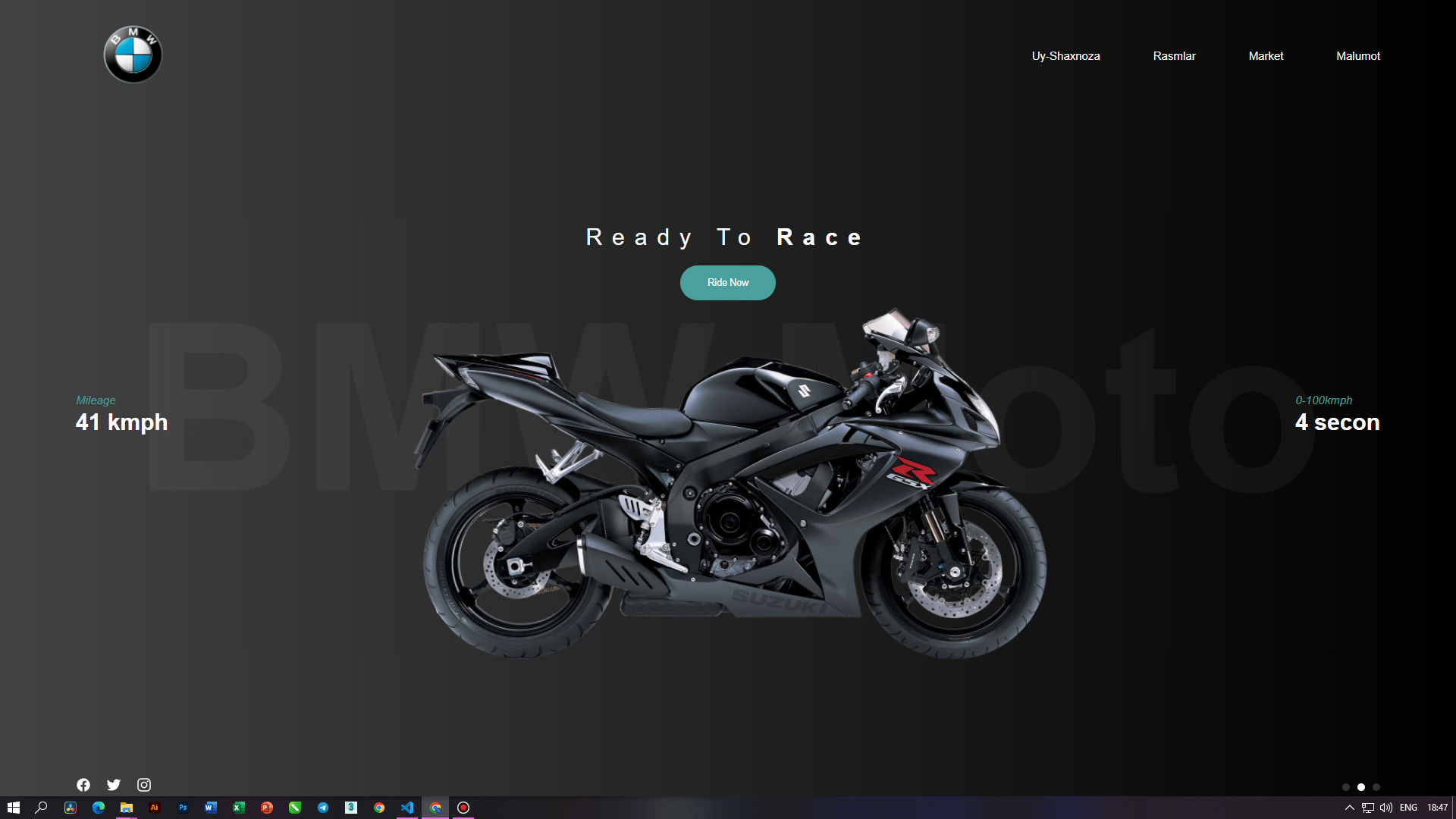This screenshot has height=819, width=1456.
Task: Select the active middle slider dot
Action: (1361, 787)
